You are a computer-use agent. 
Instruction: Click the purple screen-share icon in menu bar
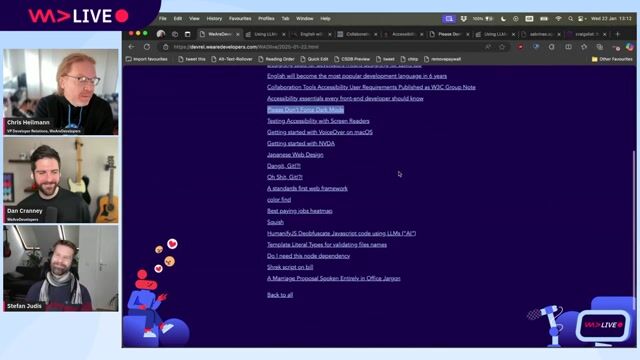(x=449, y=19)
